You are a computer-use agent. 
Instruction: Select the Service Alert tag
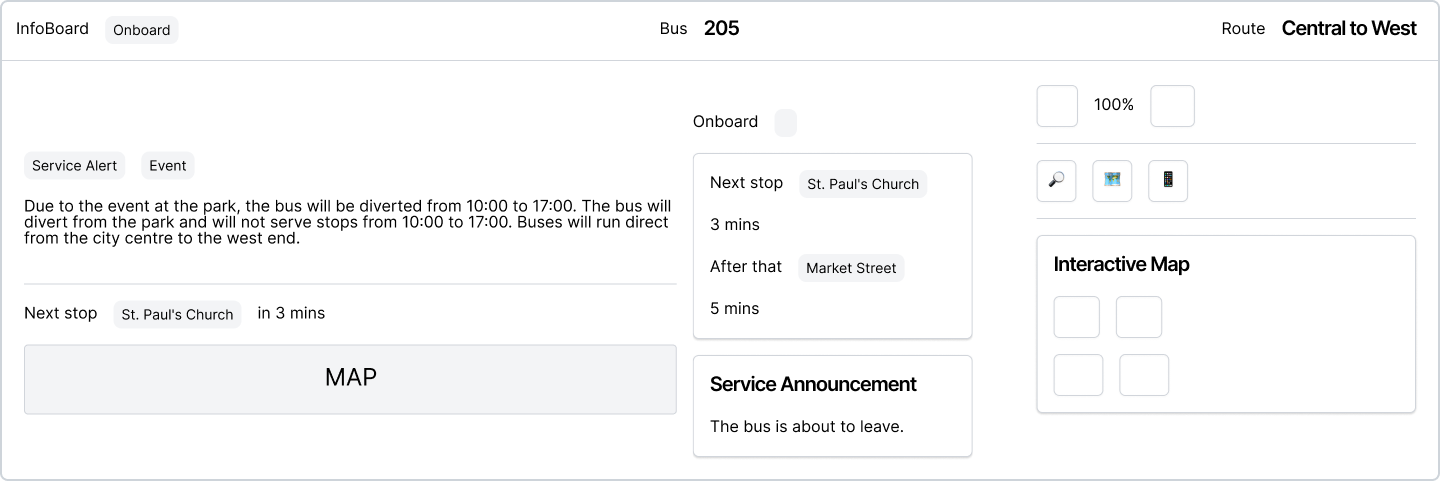pyautogui.click(x=75, y=166)
